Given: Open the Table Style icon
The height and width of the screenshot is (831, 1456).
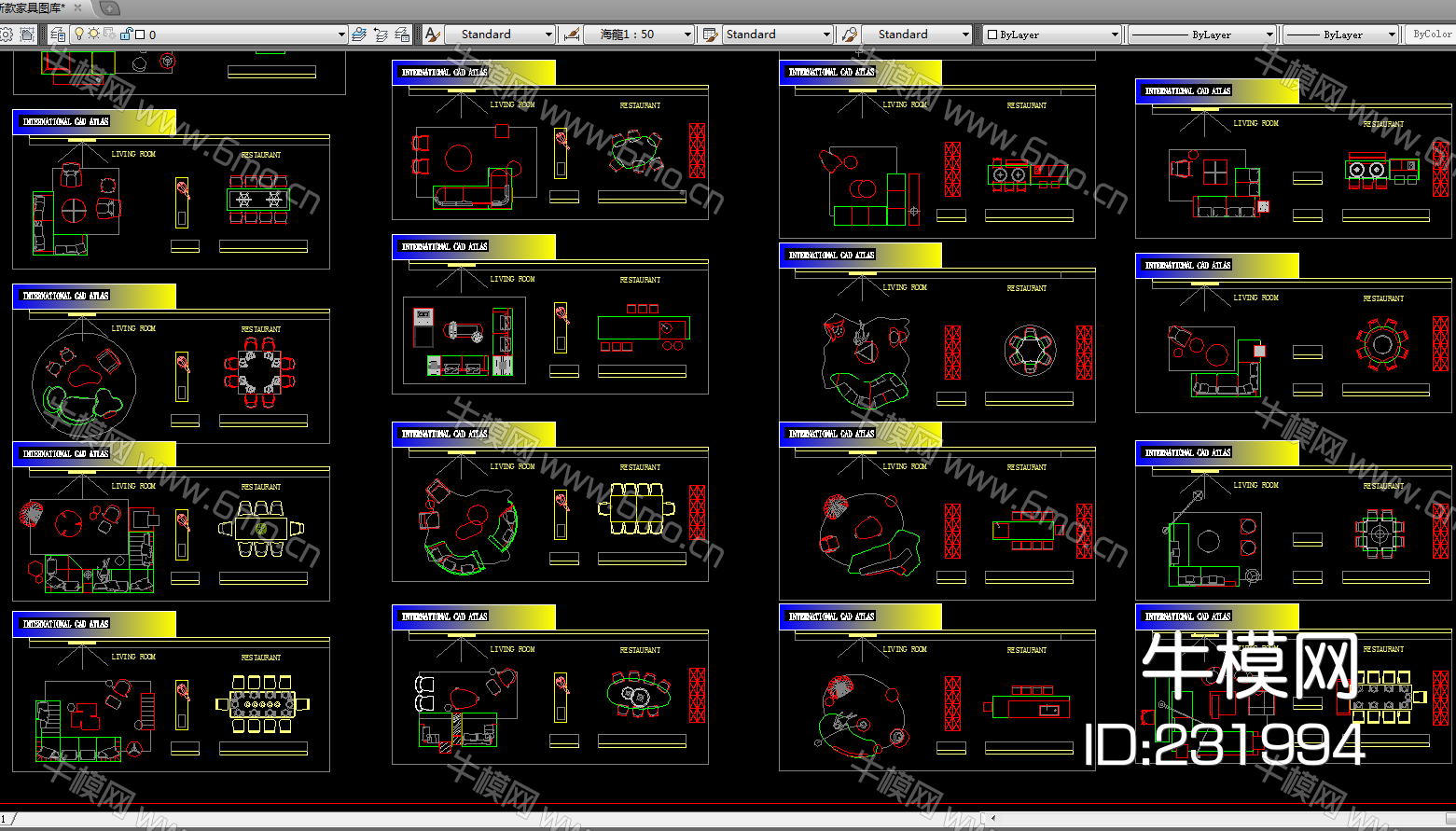Looking at the screenshot, I should tap(710, 35).
